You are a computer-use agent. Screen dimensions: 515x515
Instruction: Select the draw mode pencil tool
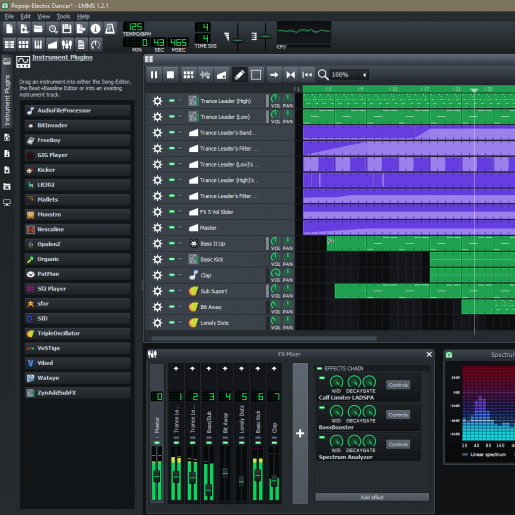tap(239, 75)
